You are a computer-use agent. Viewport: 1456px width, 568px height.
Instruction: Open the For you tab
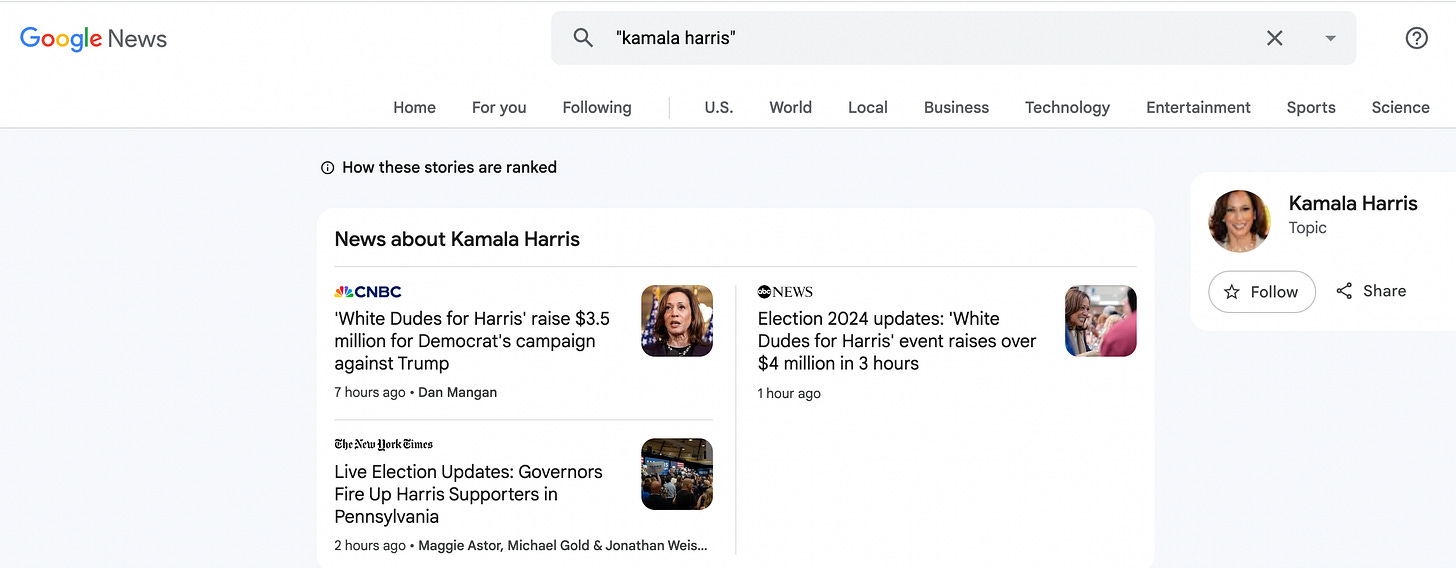click(x=499, y=107)
